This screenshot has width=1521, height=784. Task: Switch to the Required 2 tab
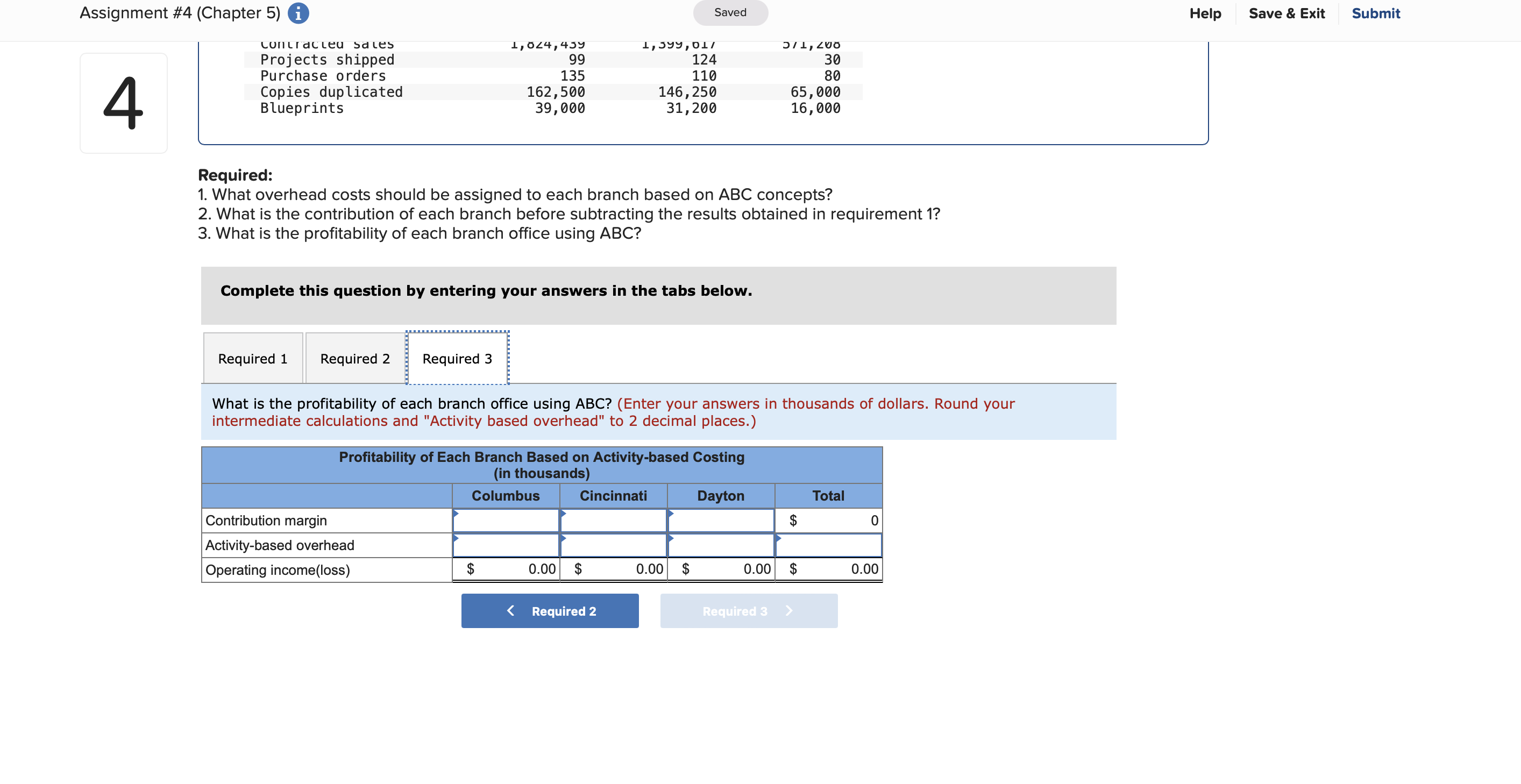coord(354,358)
